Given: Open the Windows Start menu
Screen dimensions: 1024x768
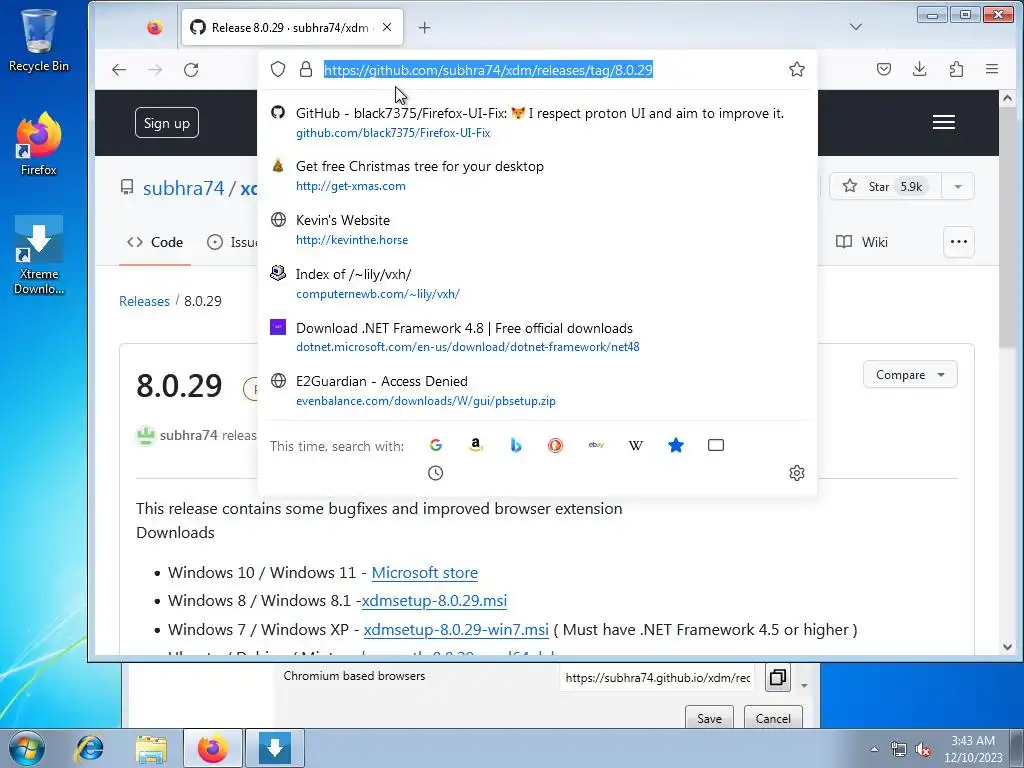Looking at the screenshot, I should pyautogui.click(x=27, y=748).
